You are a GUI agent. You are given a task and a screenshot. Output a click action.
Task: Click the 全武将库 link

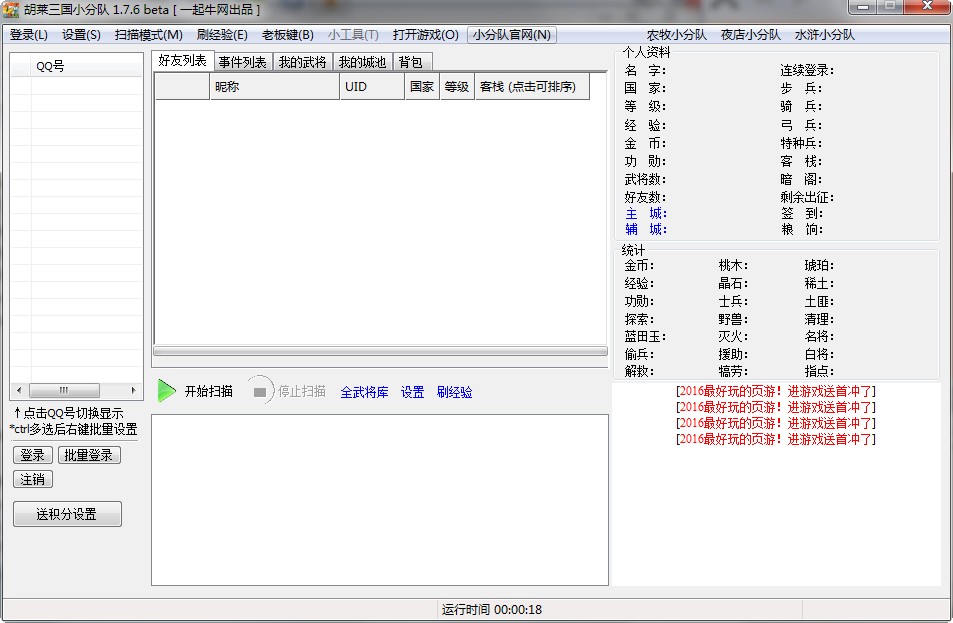(x=364, y=392)
